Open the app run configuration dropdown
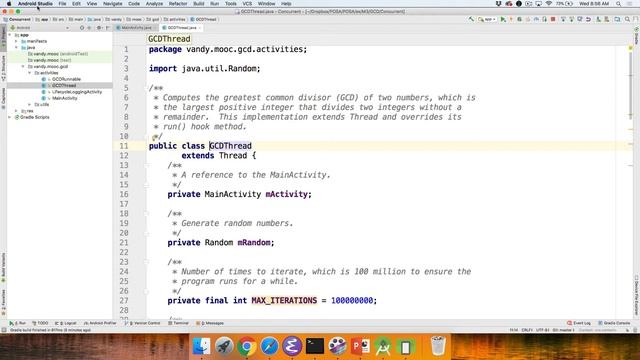 [x=487, y=19]
